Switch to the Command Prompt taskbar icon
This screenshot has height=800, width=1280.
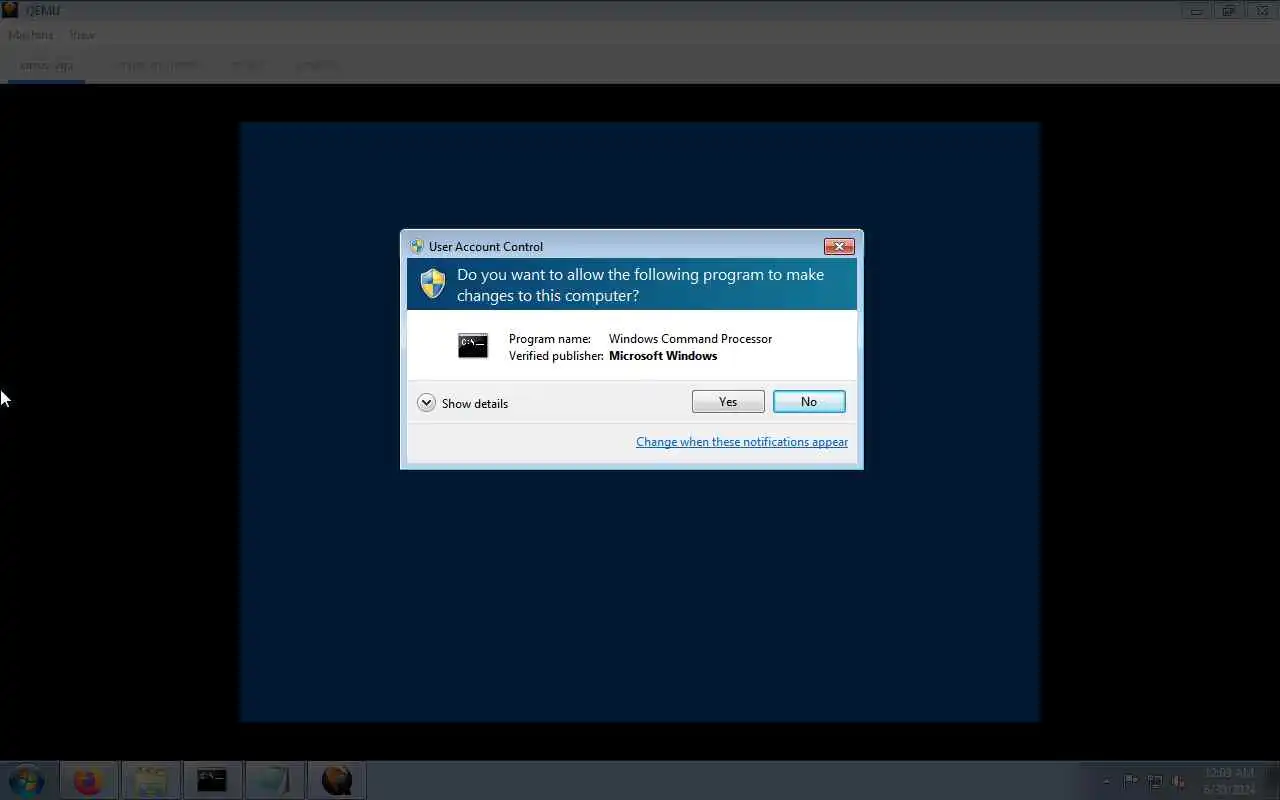tap(212, 780)
